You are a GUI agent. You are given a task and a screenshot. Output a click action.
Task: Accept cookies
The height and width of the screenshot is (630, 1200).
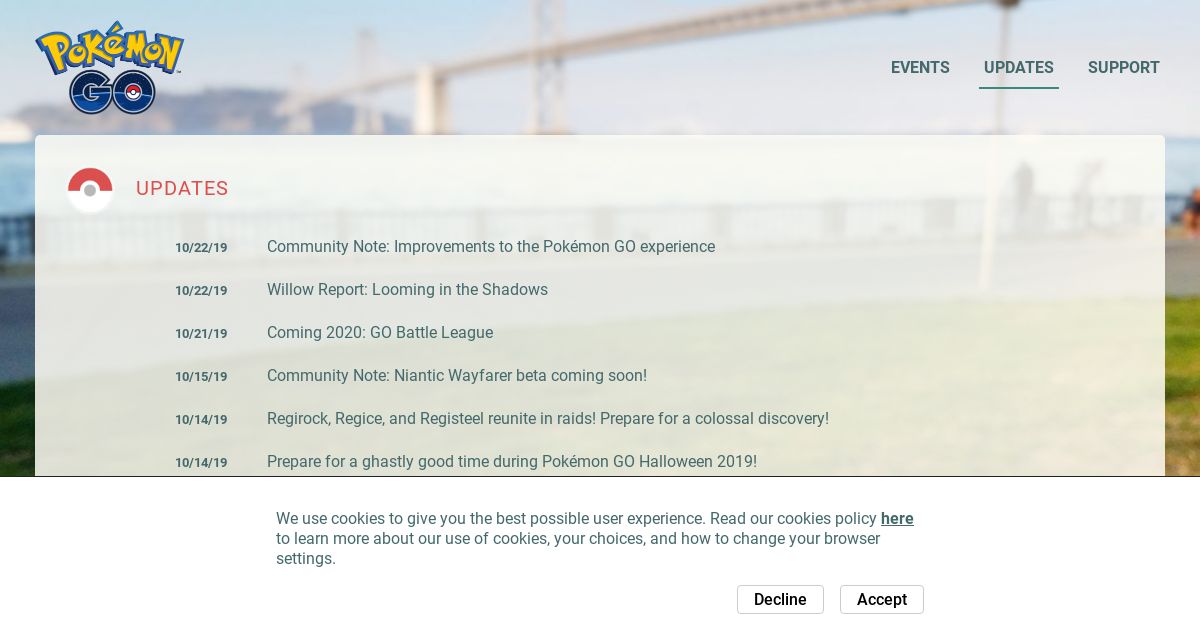tap(882, 599)
